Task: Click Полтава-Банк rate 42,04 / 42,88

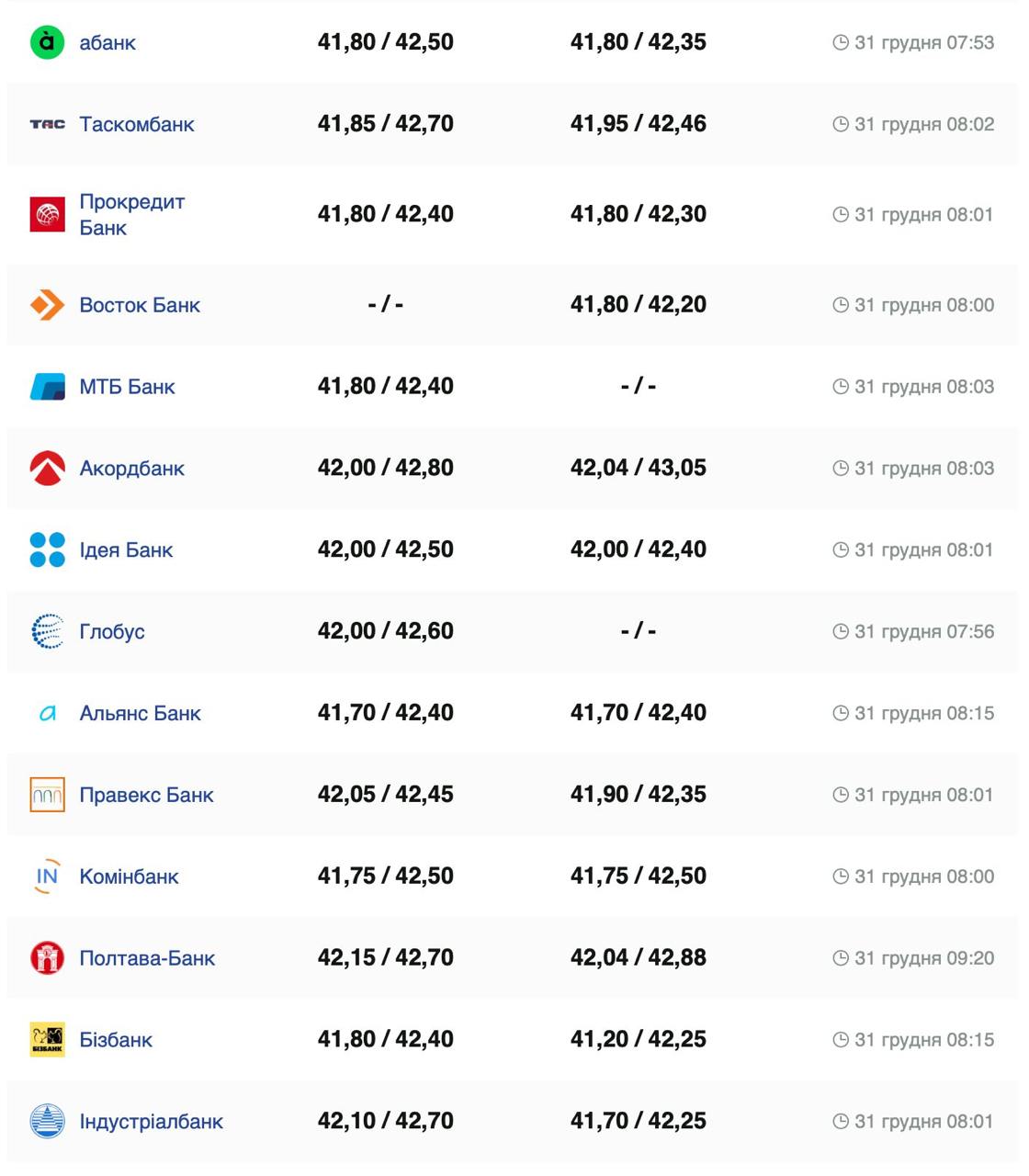Action: point(638,958)
